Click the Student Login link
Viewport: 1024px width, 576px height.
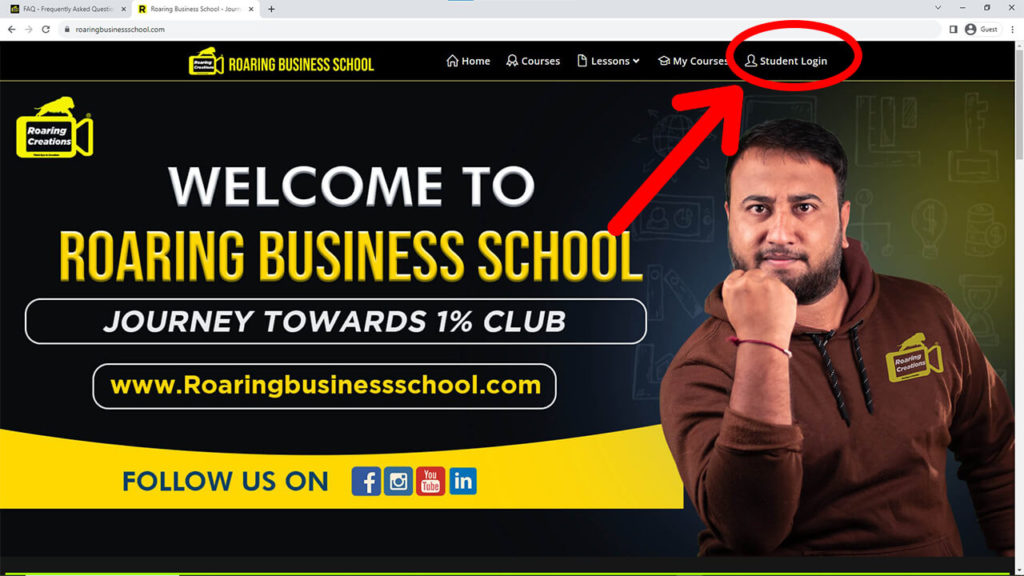point(786,61)
